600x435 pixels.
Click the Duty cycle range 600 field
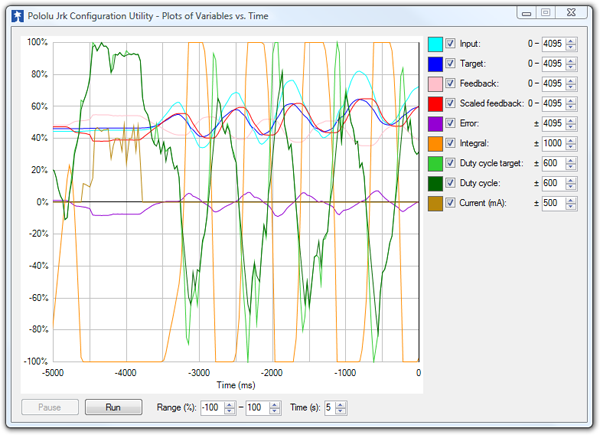[x=552, y=184]
